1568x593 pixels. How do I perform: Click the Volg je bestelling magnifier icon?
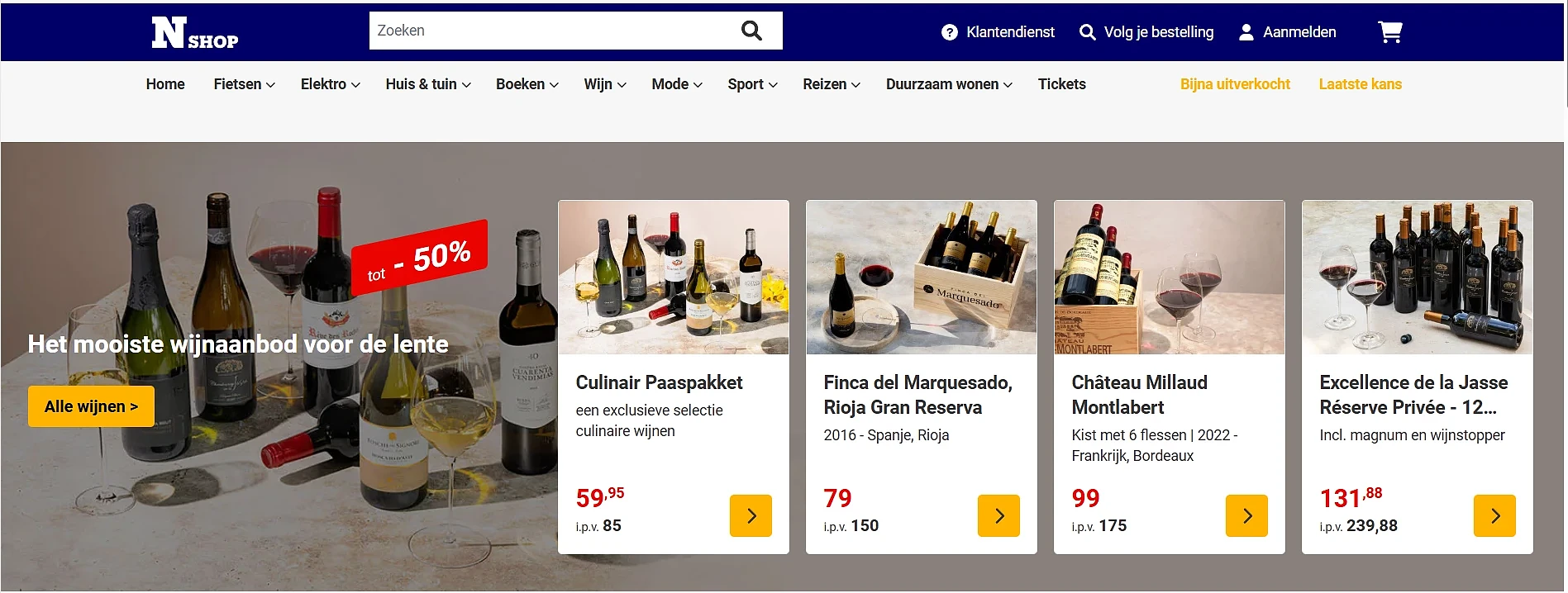point(1088,32)
